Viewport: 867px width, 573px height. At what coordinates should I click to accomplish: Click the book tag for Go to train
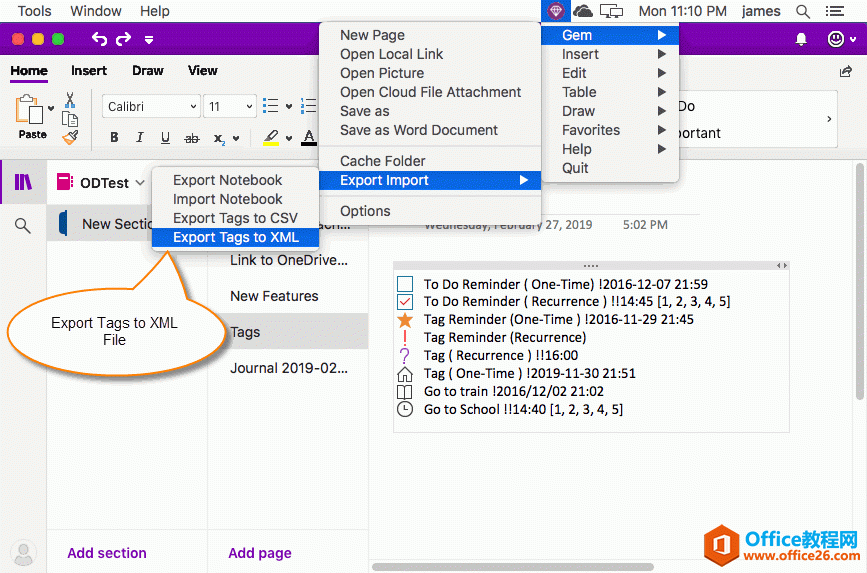[x=405, y=392]
